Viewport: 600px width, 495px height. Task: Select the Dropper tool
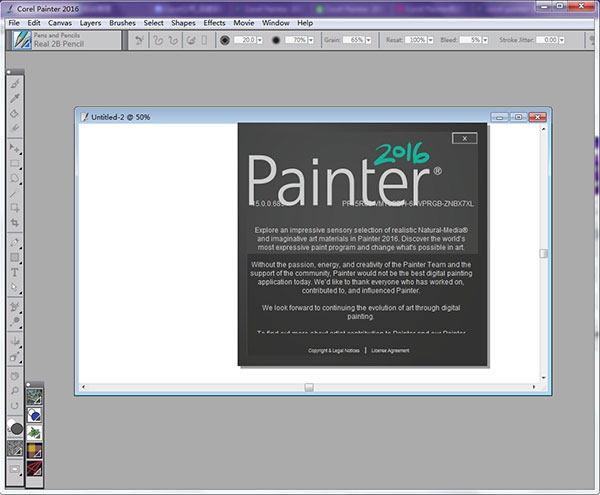15,98
